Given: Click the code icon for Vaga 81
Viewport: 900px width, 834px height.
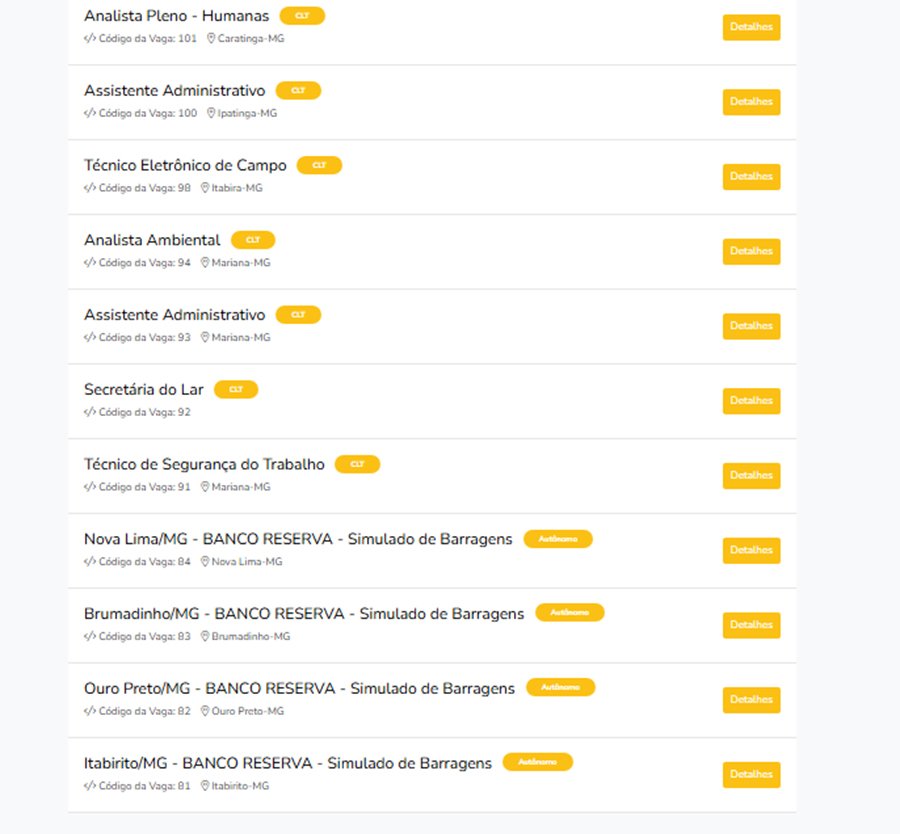Looking at the screenshot, I should click(x=90, y=785).
